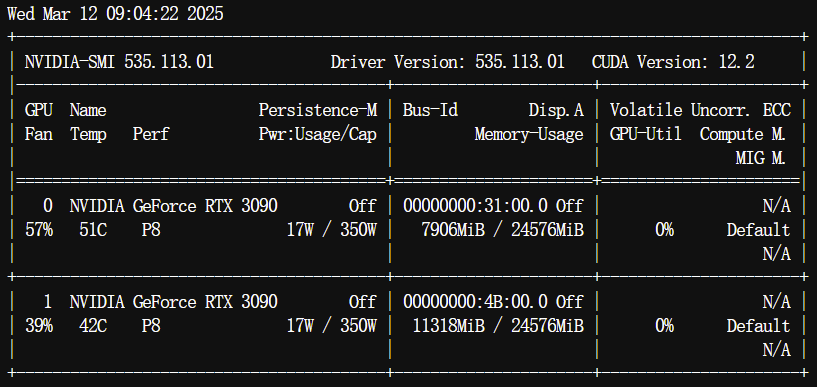Click the 'Persistence-M' column header
This screenshot has height=387, width=817.
318,110
